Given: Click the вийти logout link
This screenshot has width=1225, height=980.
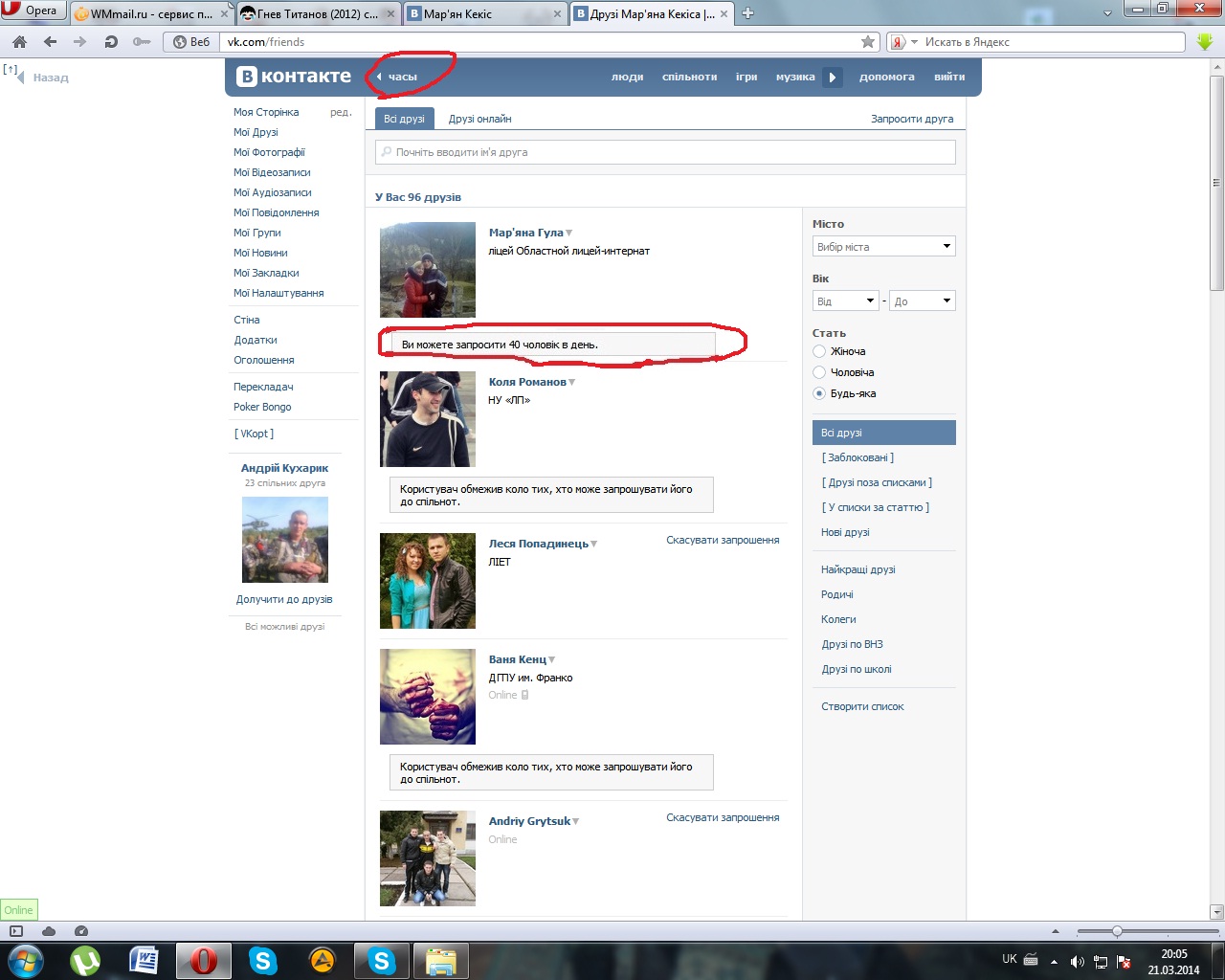Looking at the screenshot, I should 949,77.
